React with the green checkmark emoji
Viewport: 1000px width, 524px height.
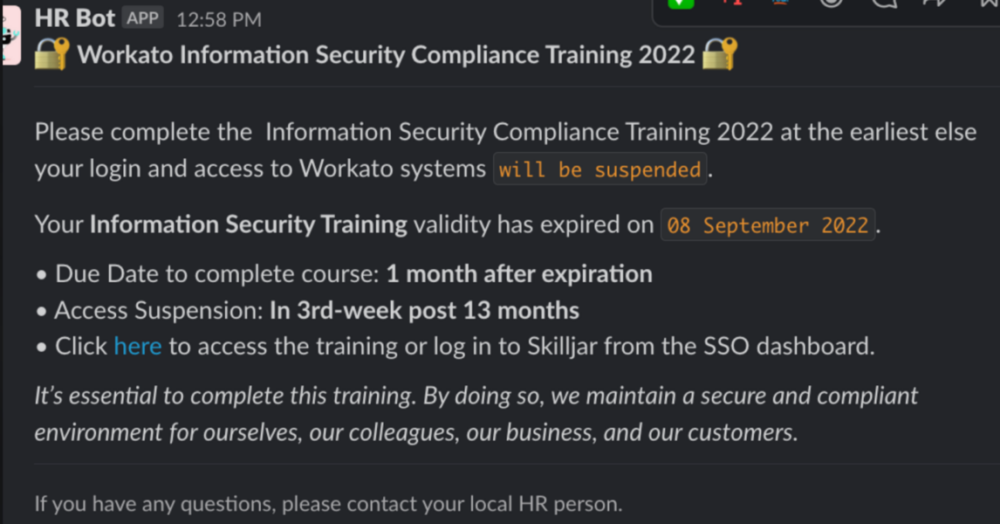click(x=680, y=4)
